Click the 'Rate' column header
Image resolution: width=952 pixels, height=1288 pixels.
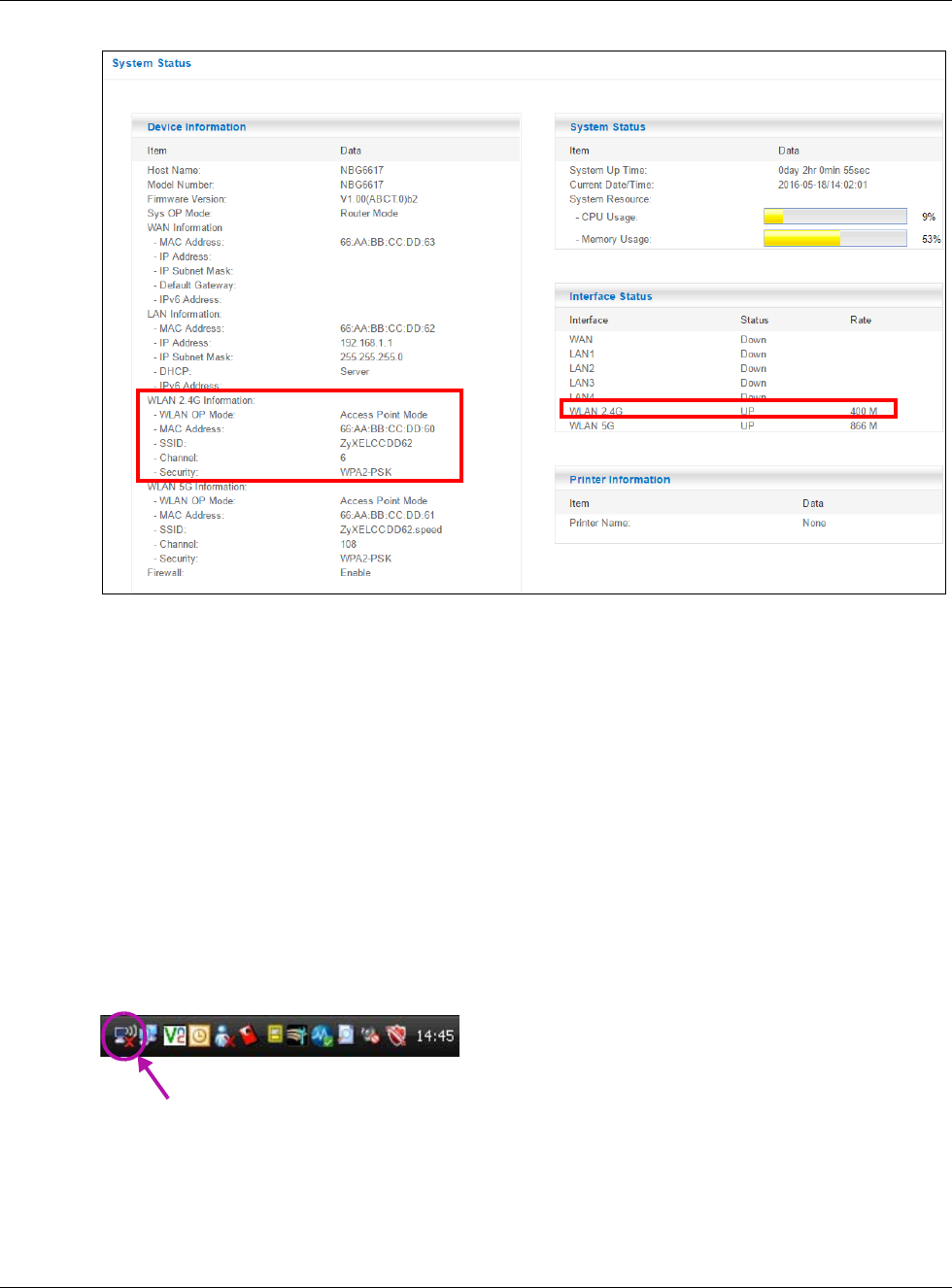[861, 320]
